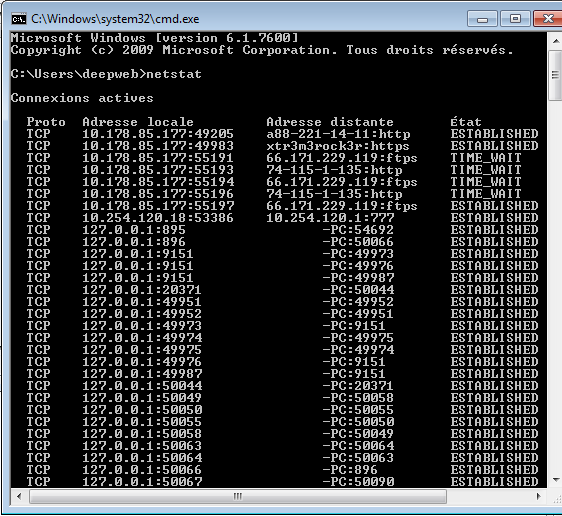
Task: Click the Adresse distante column header
Action: pyautogui.click(x=330, y=122)
